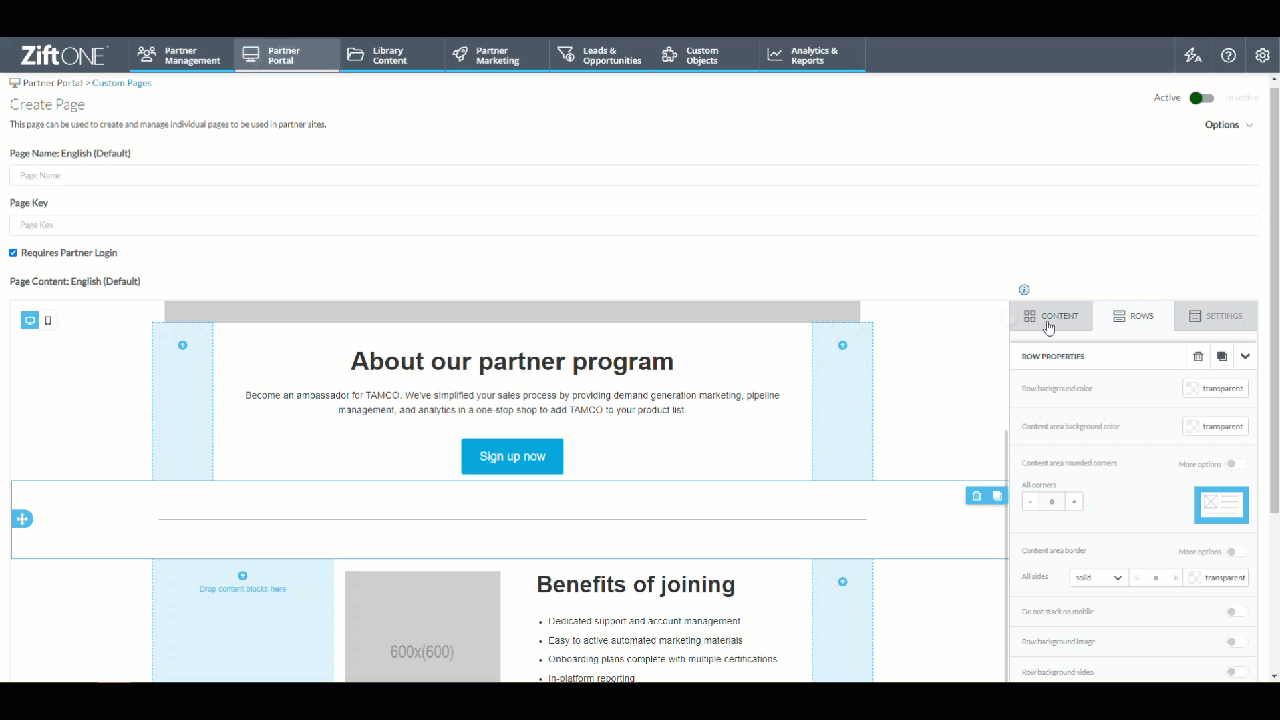Image resolution: width=1280 pixels, height=720 pixels.
Task: Toggle the page Active switch
Action: pyautogui.click(x=1202, y=98)
